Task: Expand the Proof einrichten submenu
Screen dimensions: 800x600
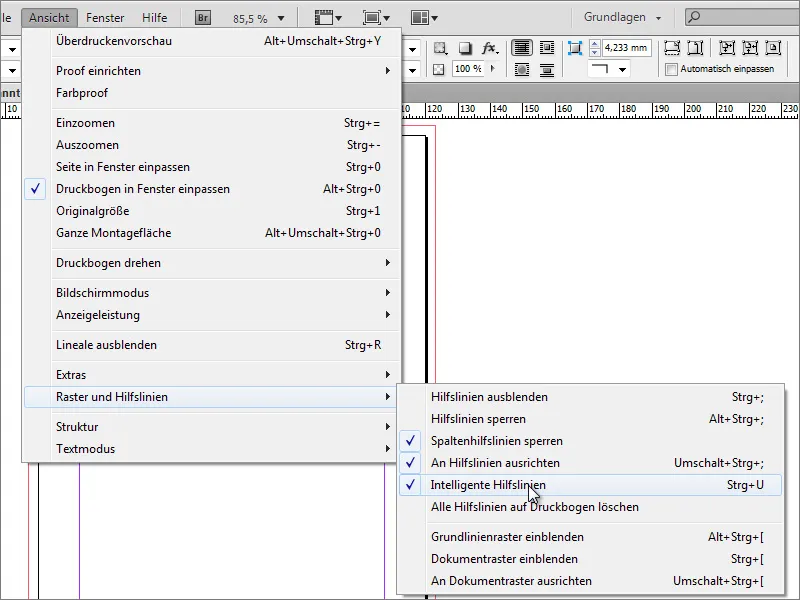Action: tap(211, 70)
